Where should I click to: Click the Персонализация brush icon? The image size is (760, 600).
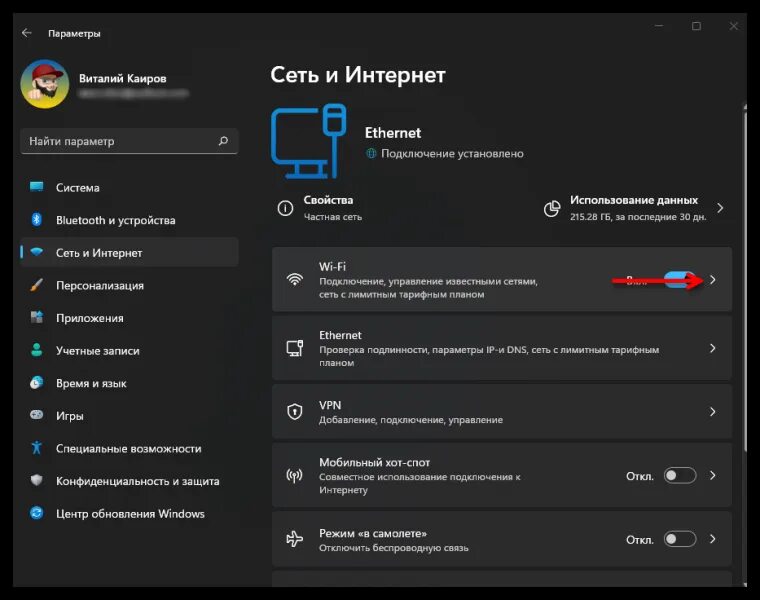[36, 285]
